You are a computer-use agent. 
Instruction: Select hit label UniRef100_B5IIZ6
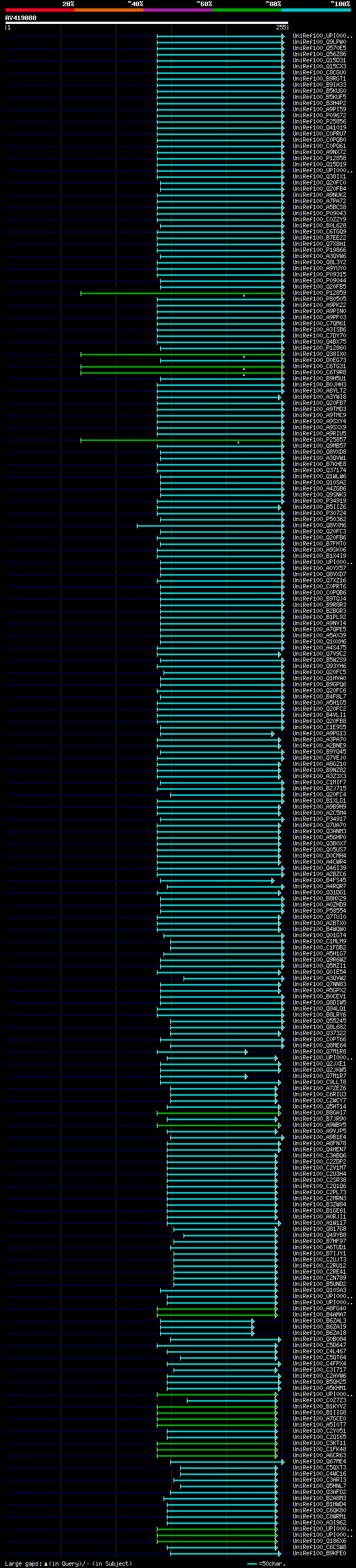point(319,506)
